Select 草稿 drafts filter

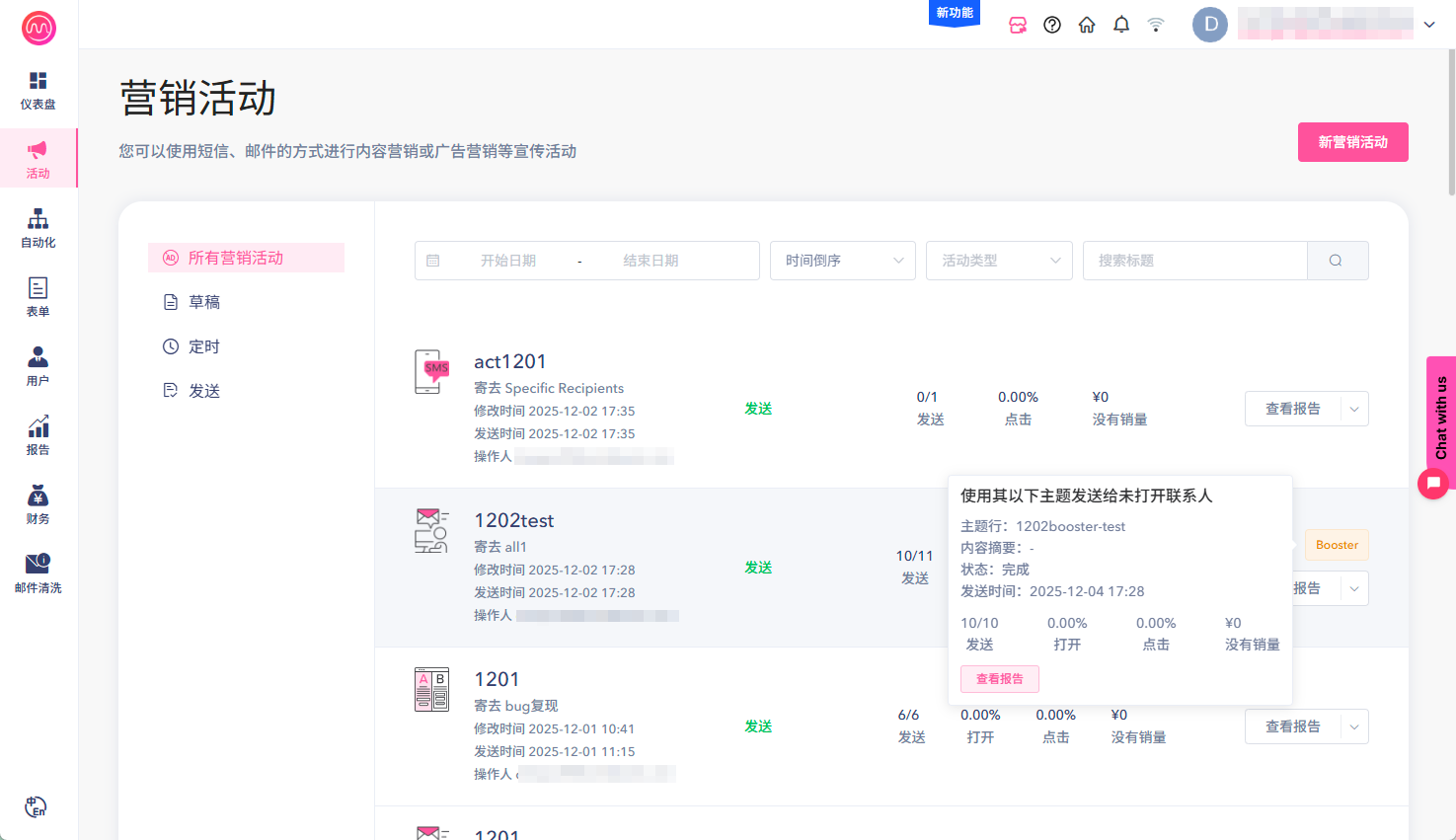pyautogui.click(x=204, y=302)
